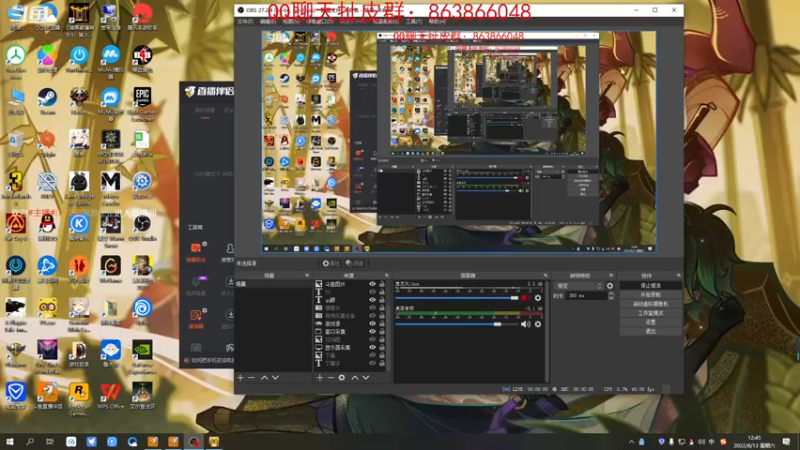Viewport: 800px width, 450px height.
Task: Open Ubisoft desktop shortcut
Action: (142, 312)
